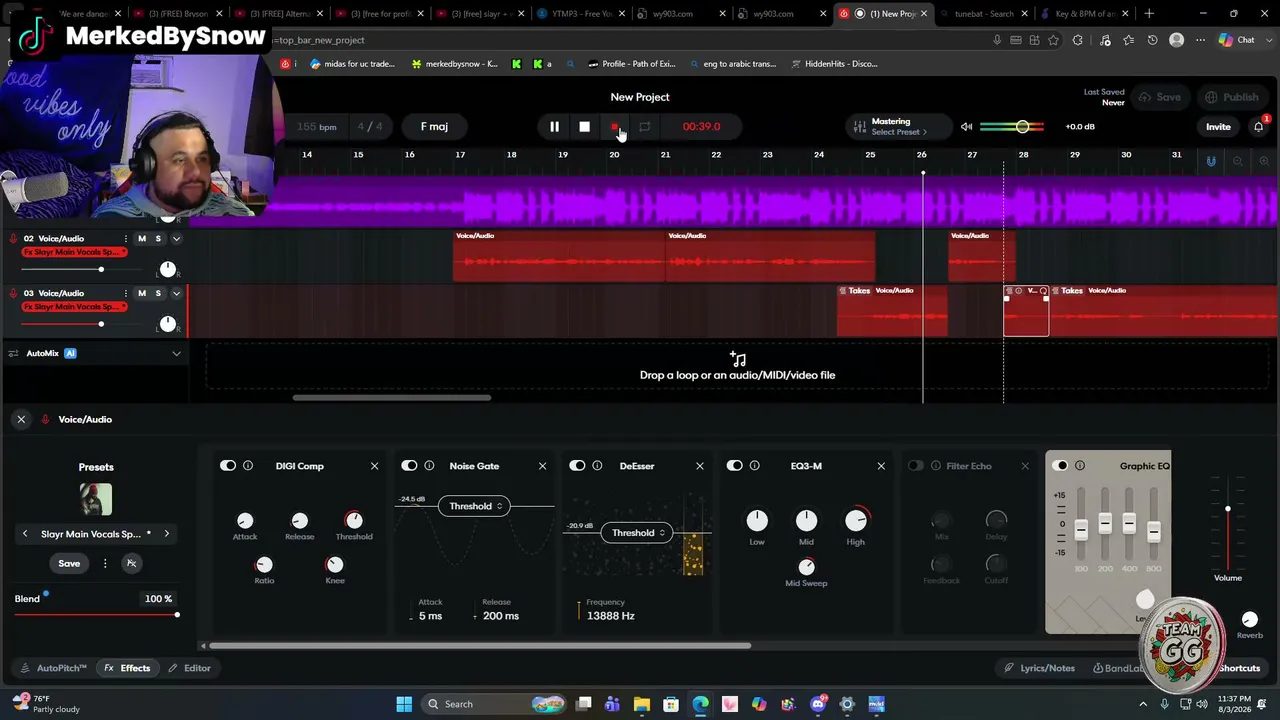Open the Windows Start menu
Viewport: 1280px width, 720px height.
tap(404, 704)
